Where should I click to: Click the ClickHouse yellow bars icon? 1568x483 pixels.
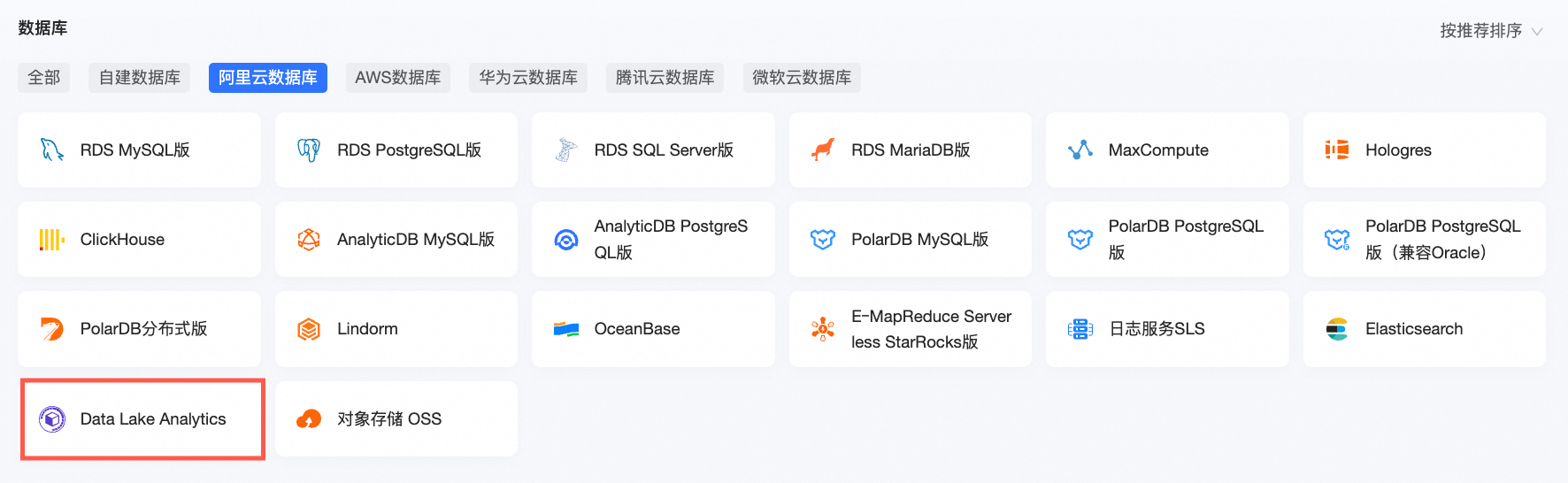[x=52, y=240]
